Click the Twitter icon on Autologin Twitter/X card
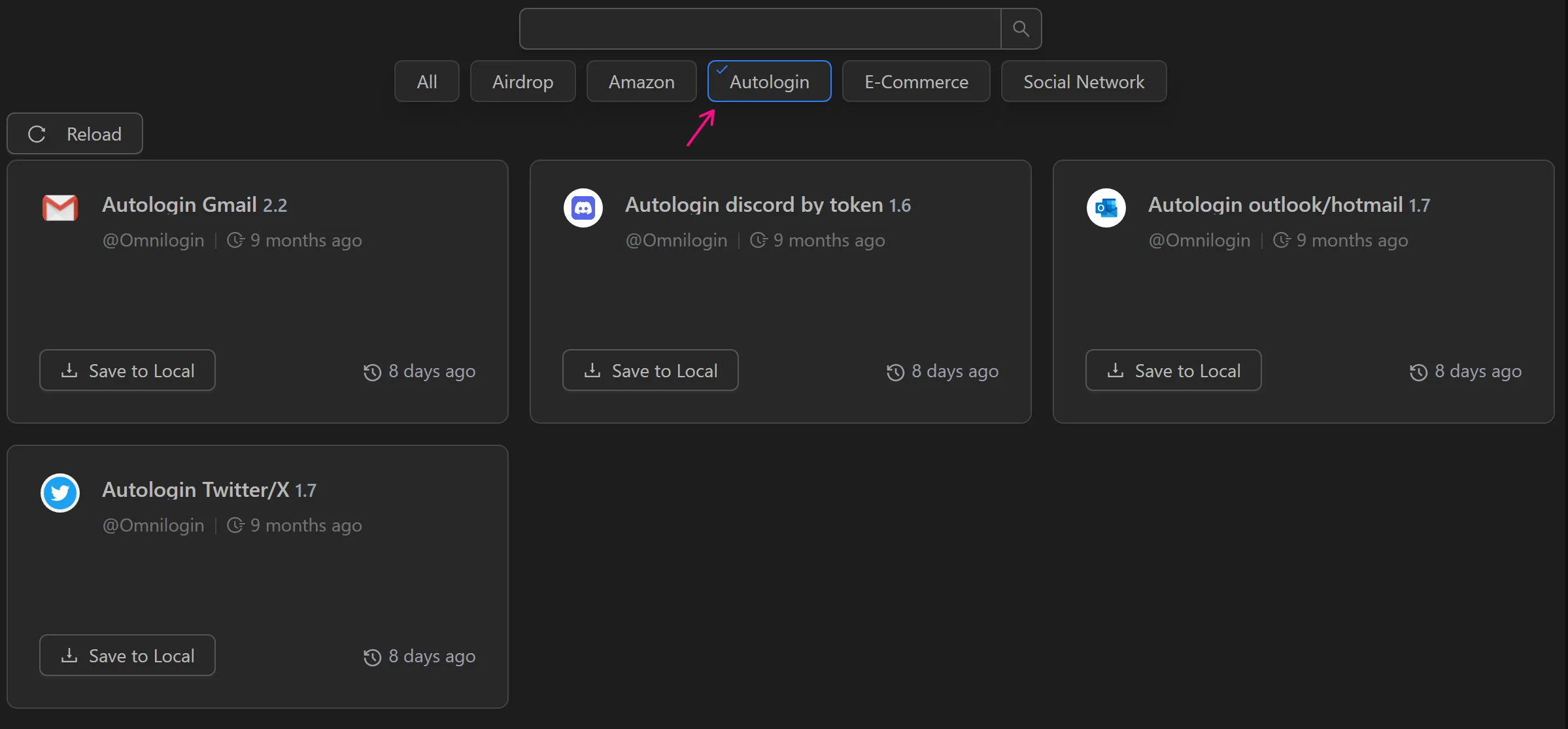This screenshot has width=1568, height=729. [60, 492]
